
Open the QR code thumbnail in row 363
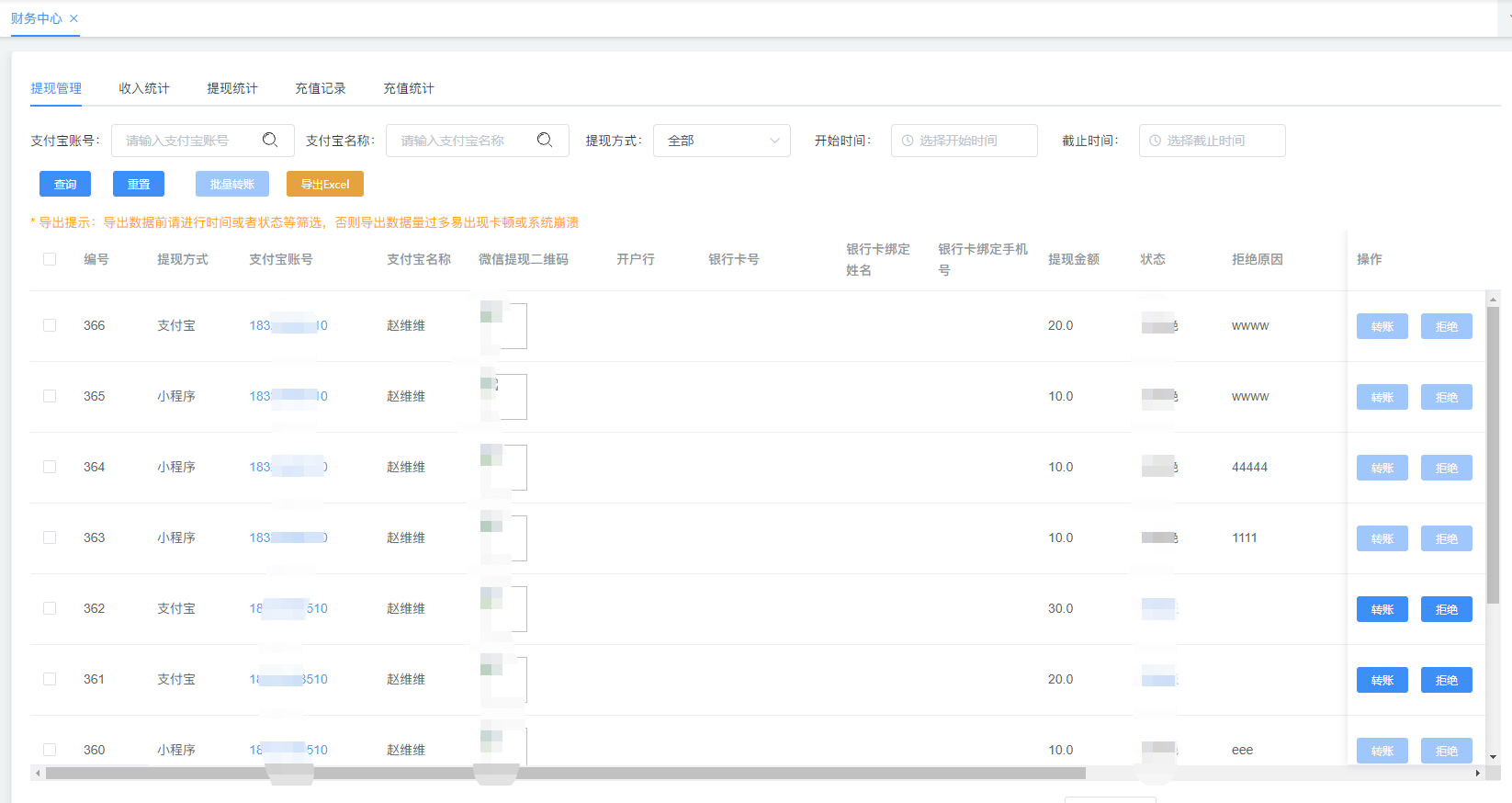(503, 537)
